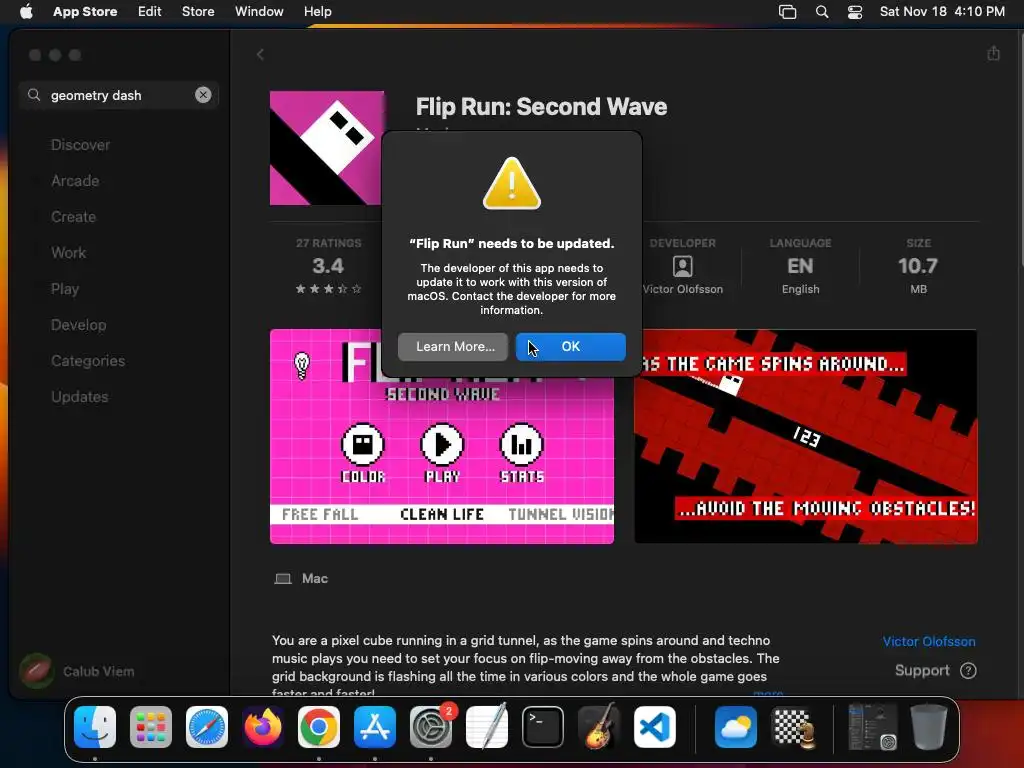
Task: Select the Work section
Action: 69,253
